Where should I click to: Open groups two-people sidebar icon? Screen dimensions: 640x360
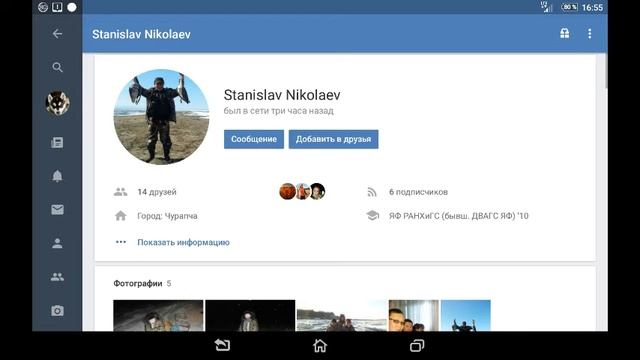57,277
